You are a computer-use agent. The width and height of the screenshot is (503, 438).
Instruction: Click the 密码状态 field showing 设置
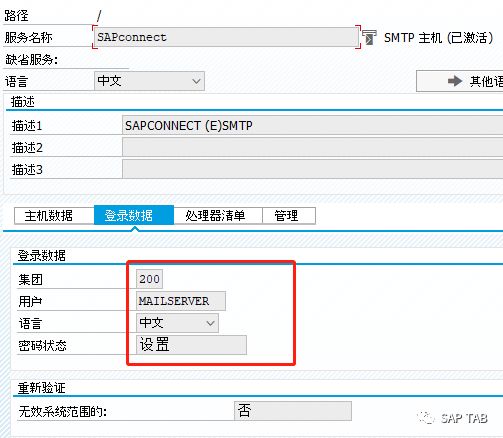(191, 345)
